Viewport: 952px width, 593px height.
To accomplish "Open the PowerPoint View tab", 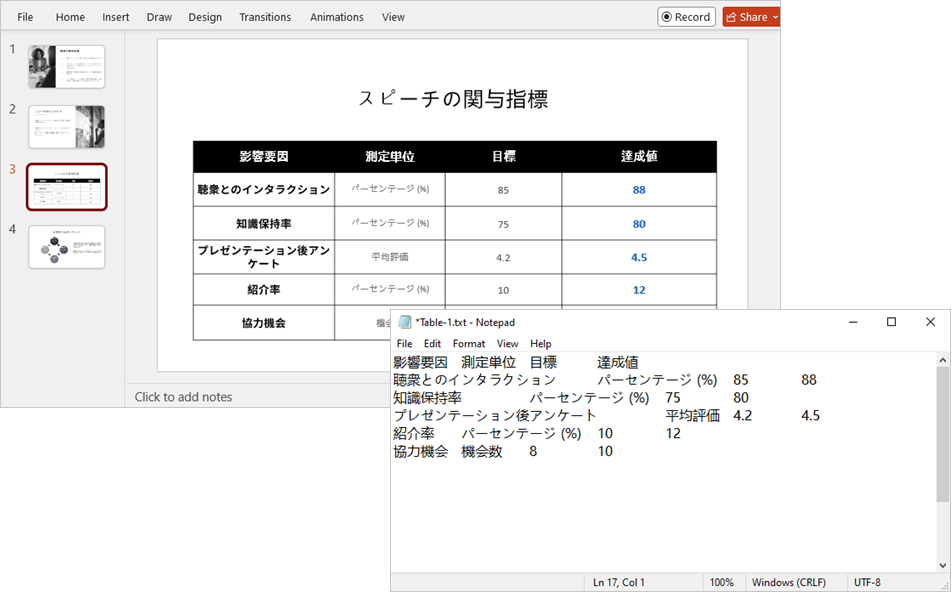I will pos(393,17).
